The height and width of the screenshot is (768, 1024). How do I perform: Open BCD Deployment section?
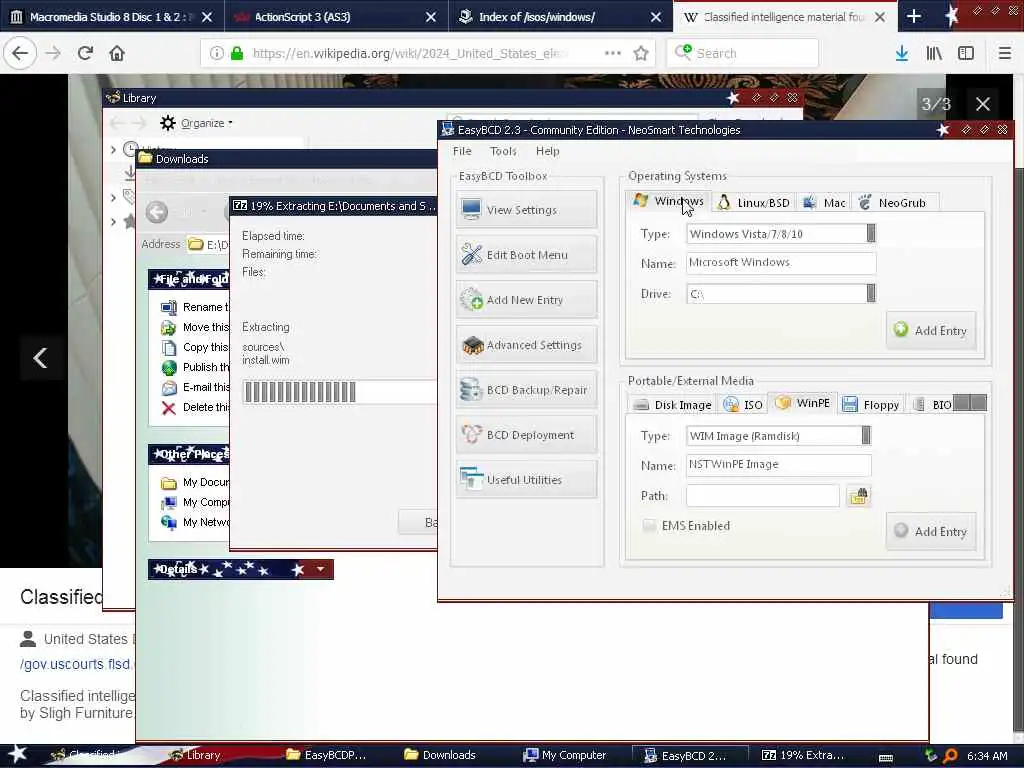pyautogui.click(x=526, y=435)
